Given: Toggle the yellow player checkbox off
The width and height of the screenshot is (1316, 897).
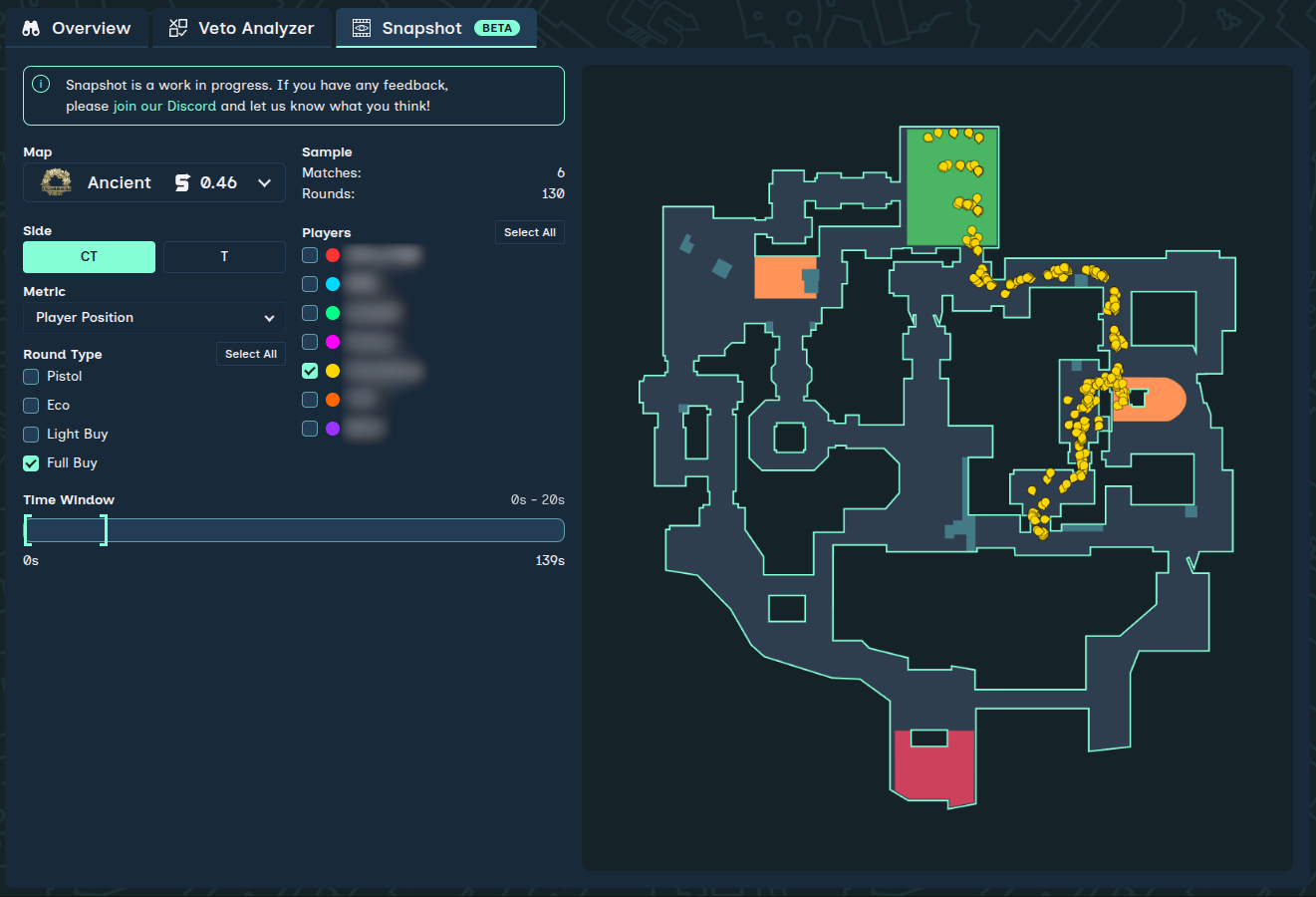Looking at the screenshot, I should point(310,371).
